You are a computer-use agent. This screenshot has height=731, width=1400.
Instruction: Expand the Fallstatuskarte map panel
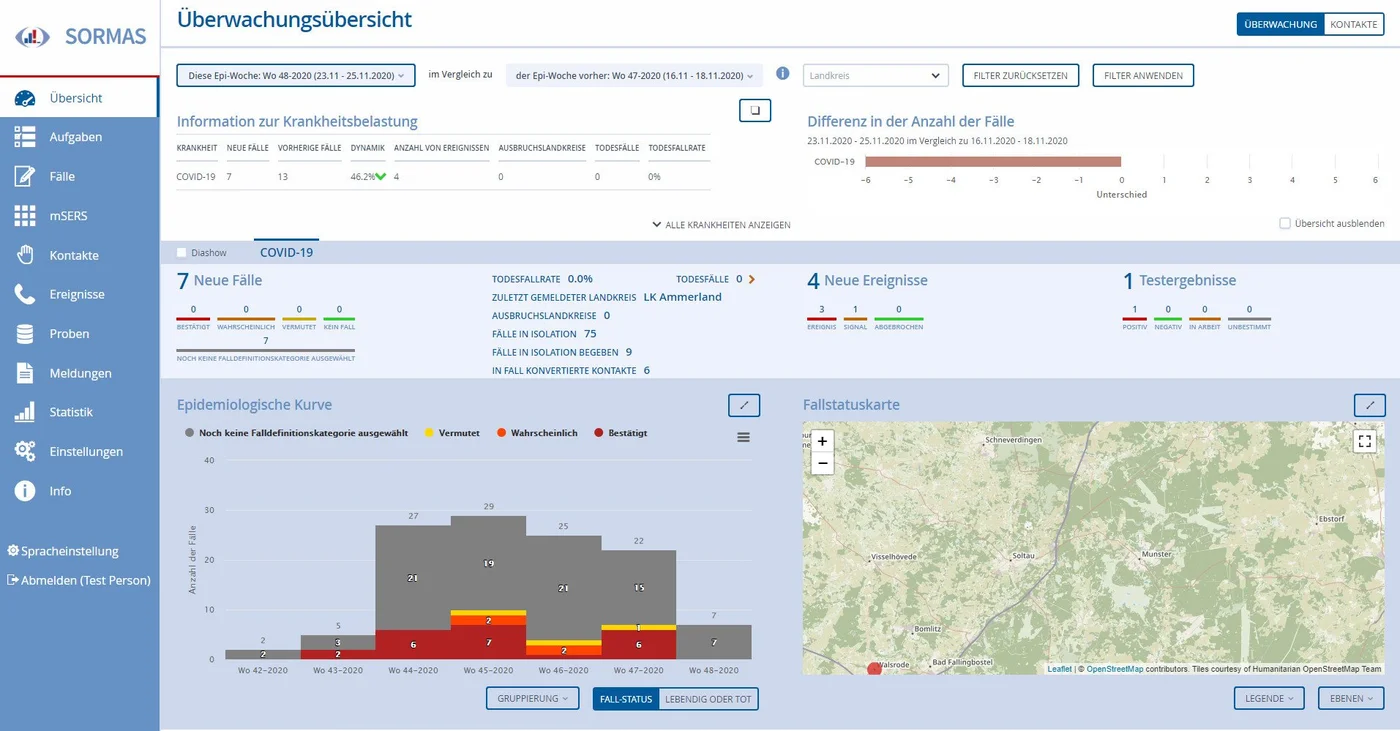pyautogui.click(x=1370, y=405)
